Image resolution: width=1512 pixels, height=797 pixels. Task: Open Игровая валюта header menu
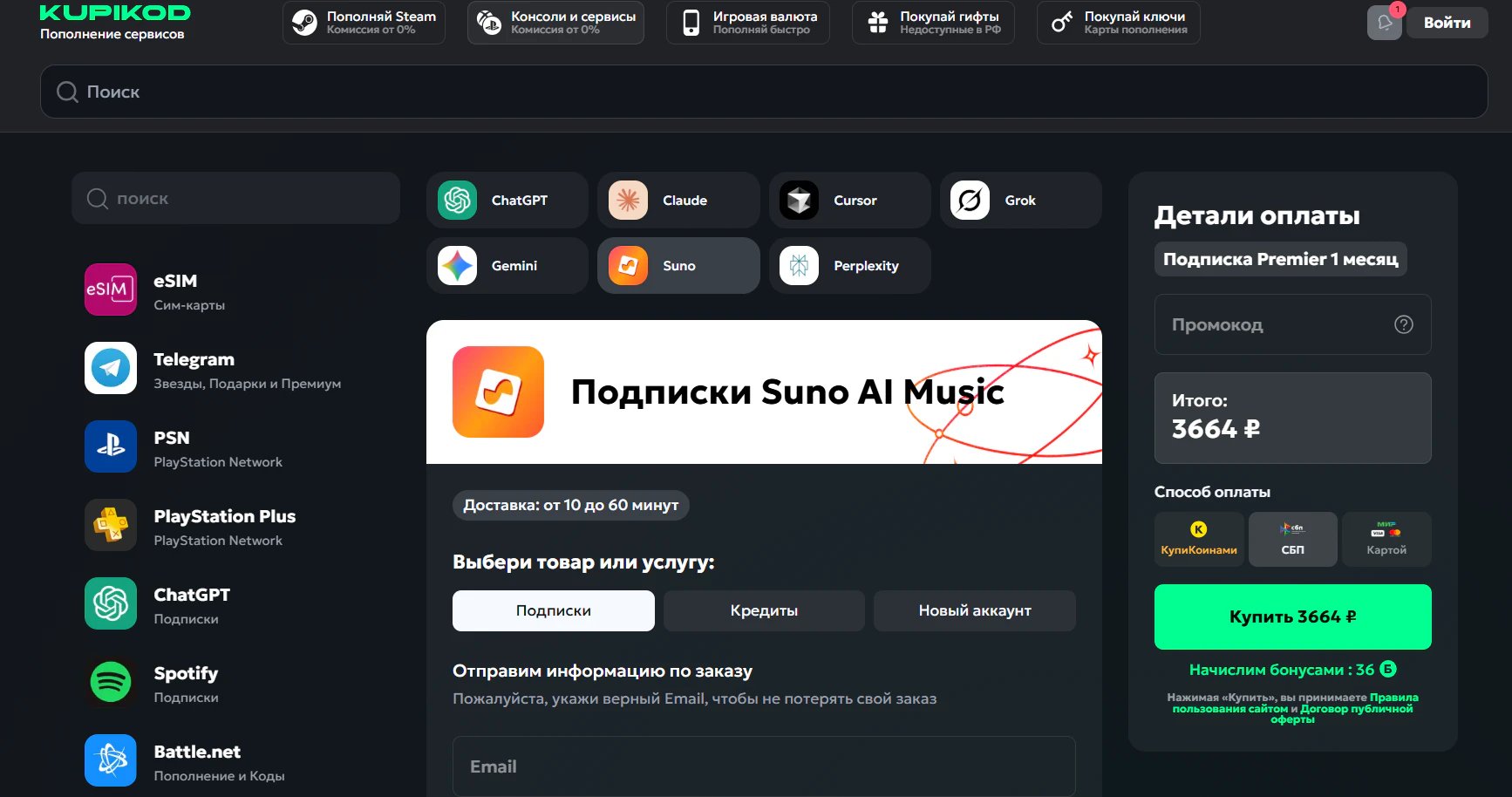click(747, 23)
